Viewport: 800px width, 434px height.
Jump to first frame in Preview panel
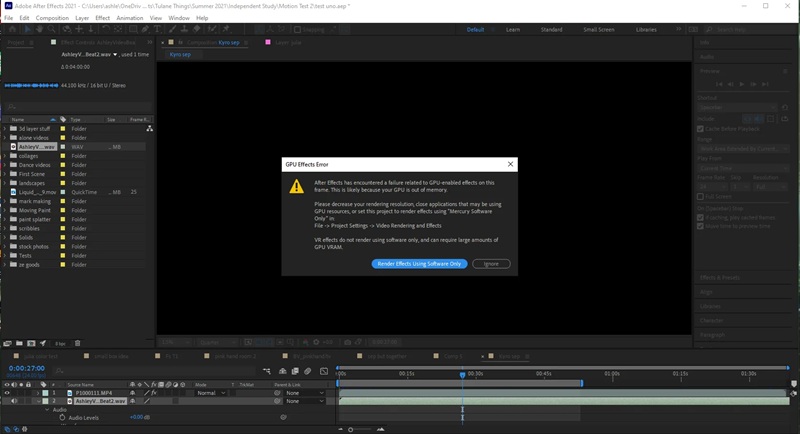(719, 84)
